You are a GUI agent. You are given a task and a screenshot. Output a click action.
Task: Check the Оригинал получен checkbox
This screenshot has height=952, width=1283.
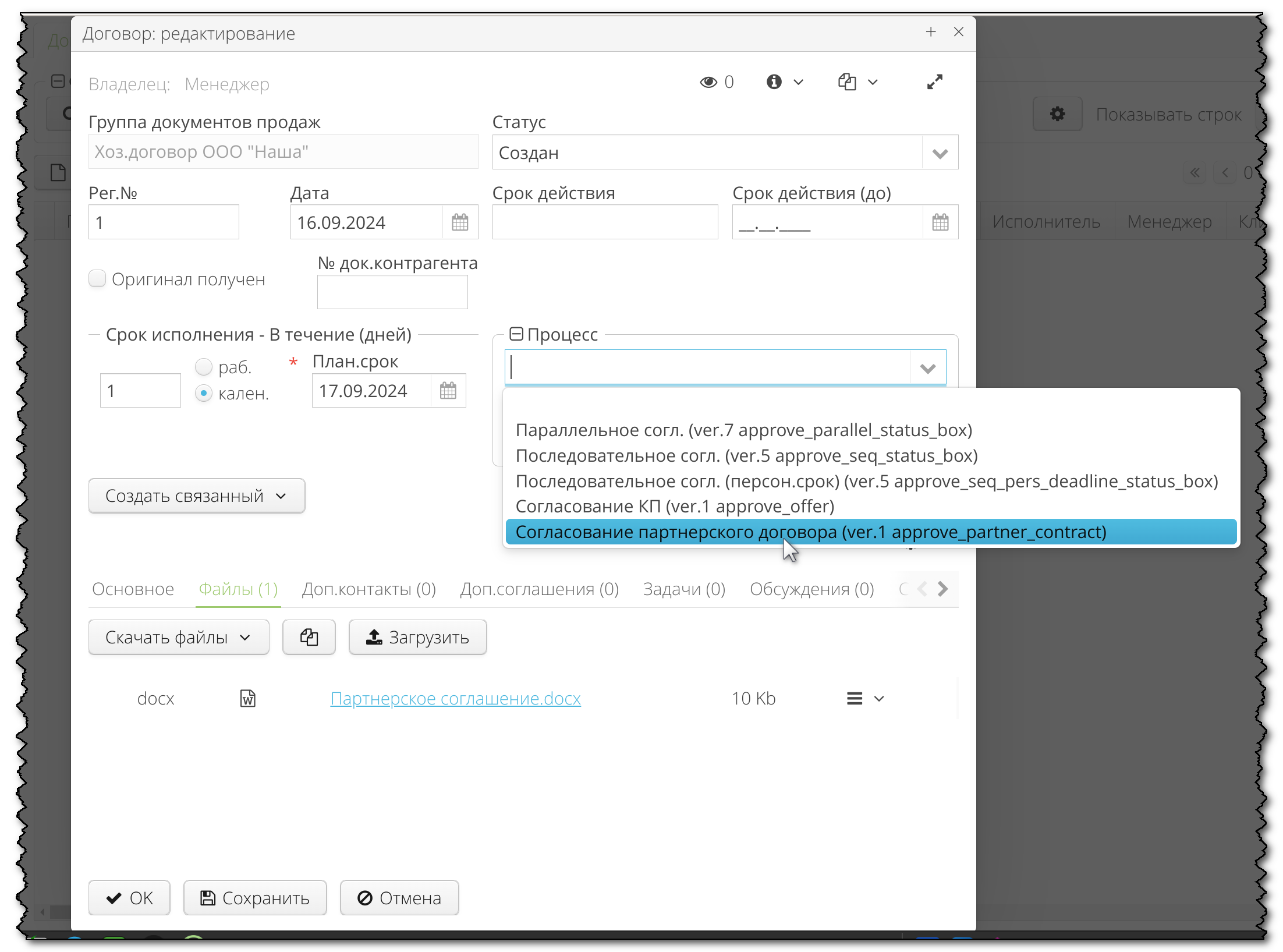point(97,279)
